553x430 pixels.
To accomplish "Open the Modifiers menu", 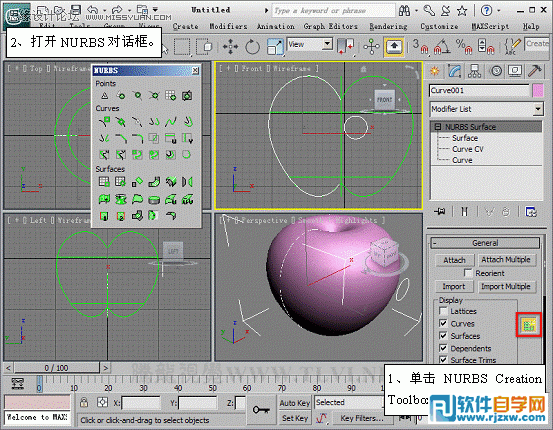I will pyautogui.click(x=228, y=26).
